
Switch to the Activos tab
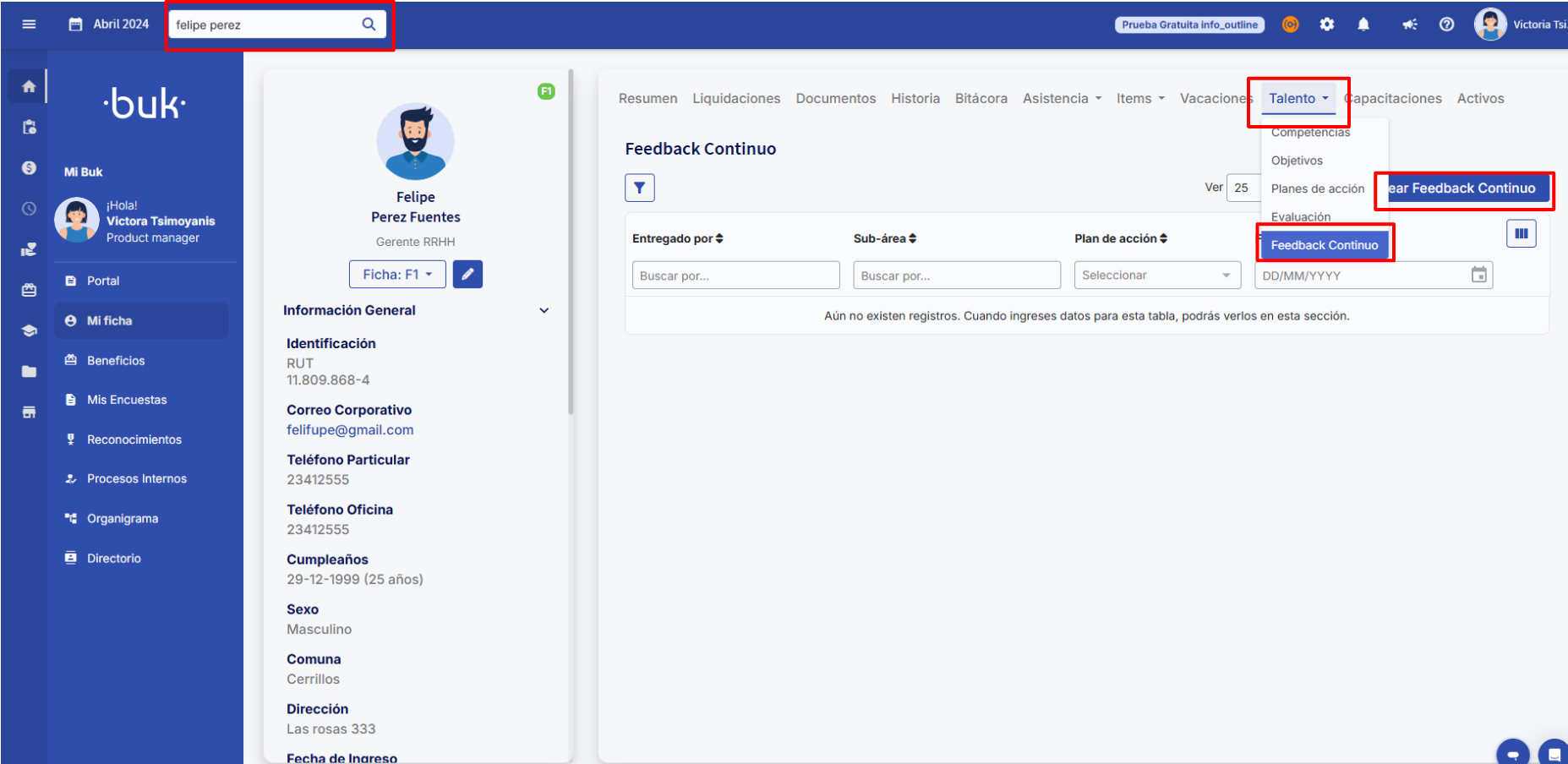point(1480,98)
